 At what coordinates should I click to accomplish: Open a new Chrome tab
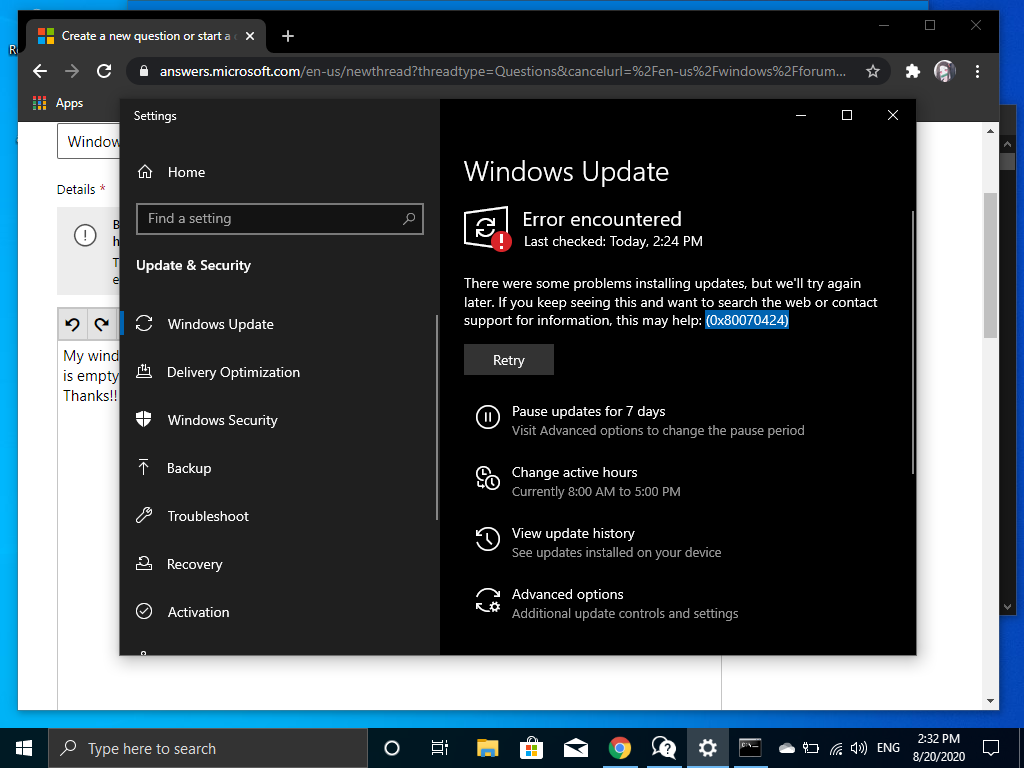coord(287,36)
